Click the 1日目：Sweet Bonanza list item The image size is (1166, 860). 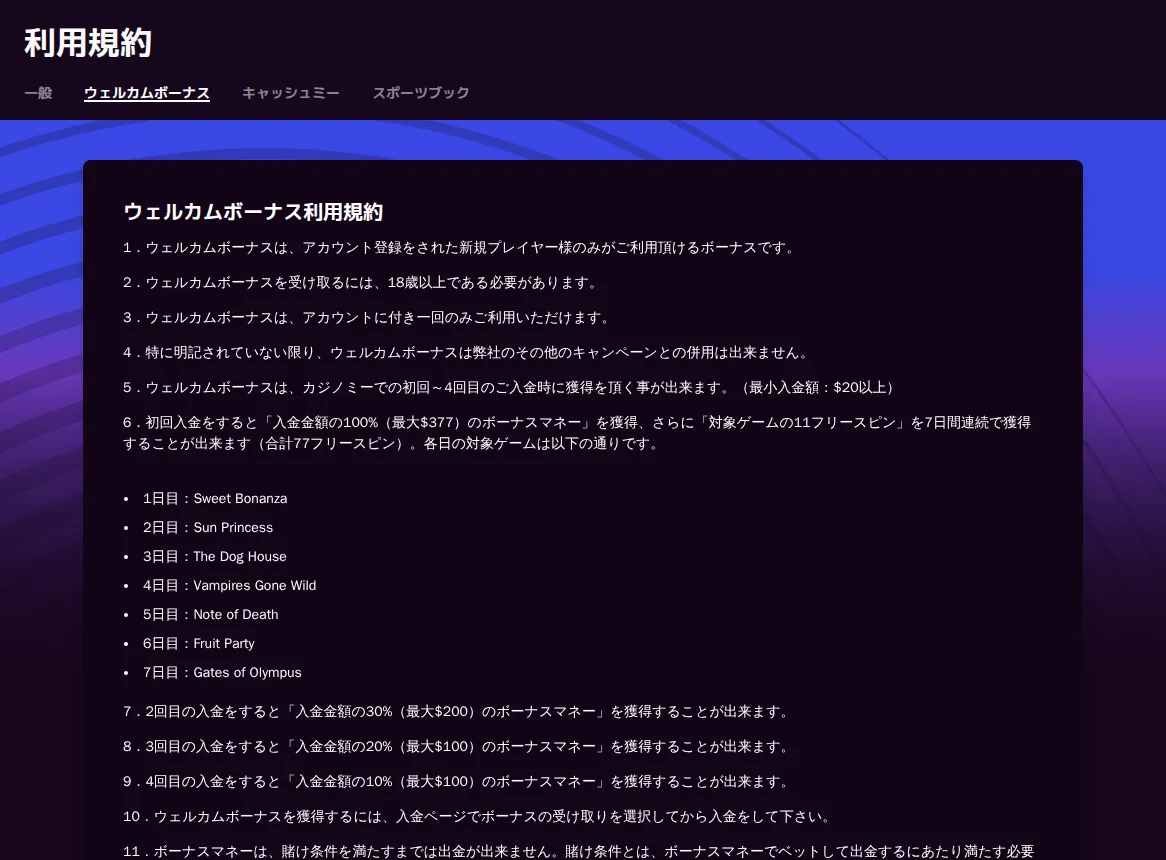click(215, 499)
